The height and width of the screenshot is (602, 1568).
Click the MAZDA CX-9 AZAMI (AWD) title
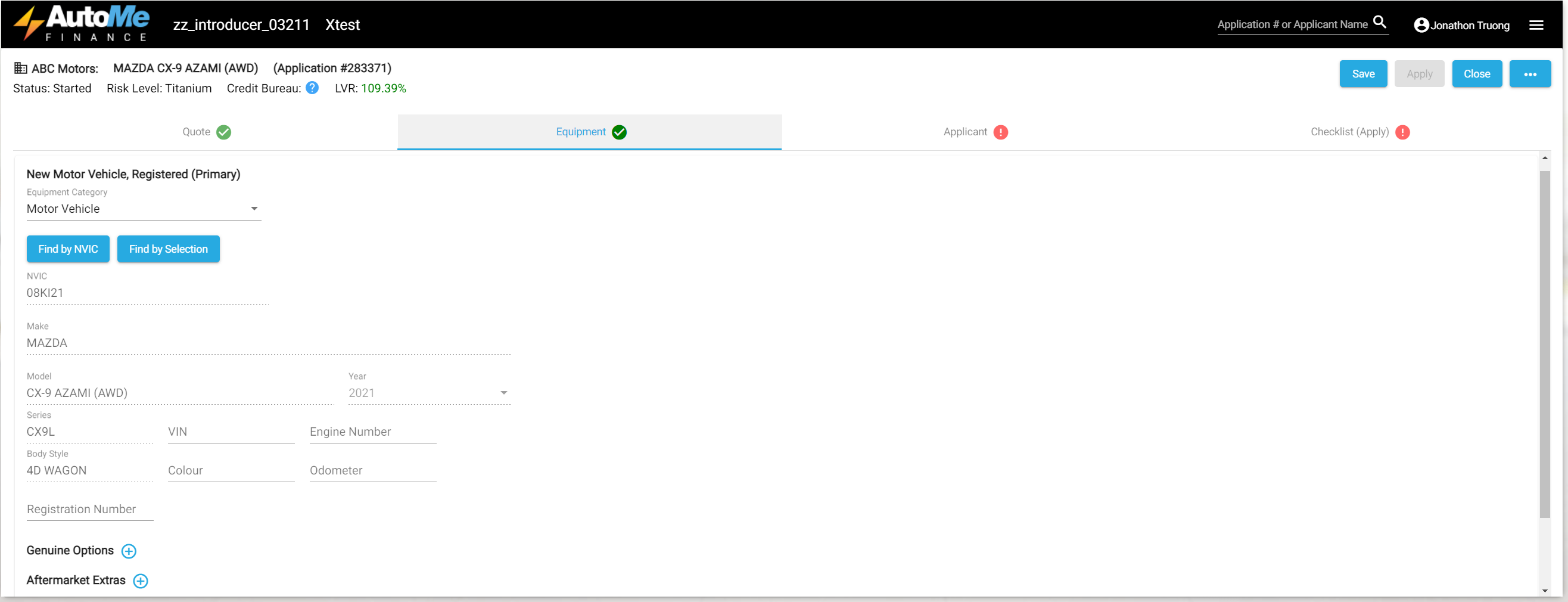(185, 68)
